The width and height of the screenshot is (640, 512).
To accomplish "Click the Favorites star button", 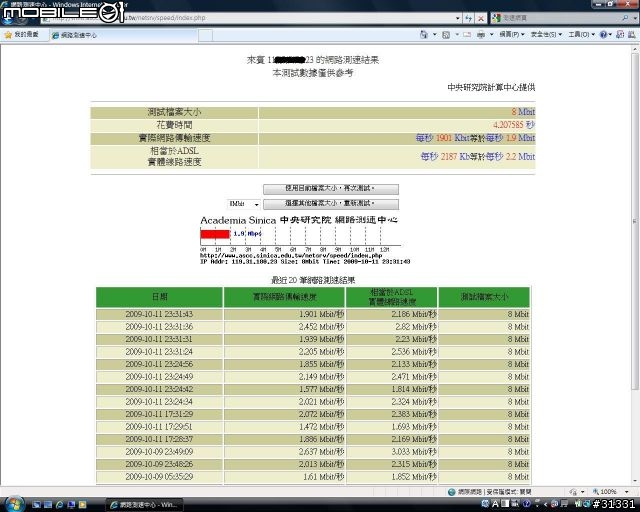I will point(21,35).
